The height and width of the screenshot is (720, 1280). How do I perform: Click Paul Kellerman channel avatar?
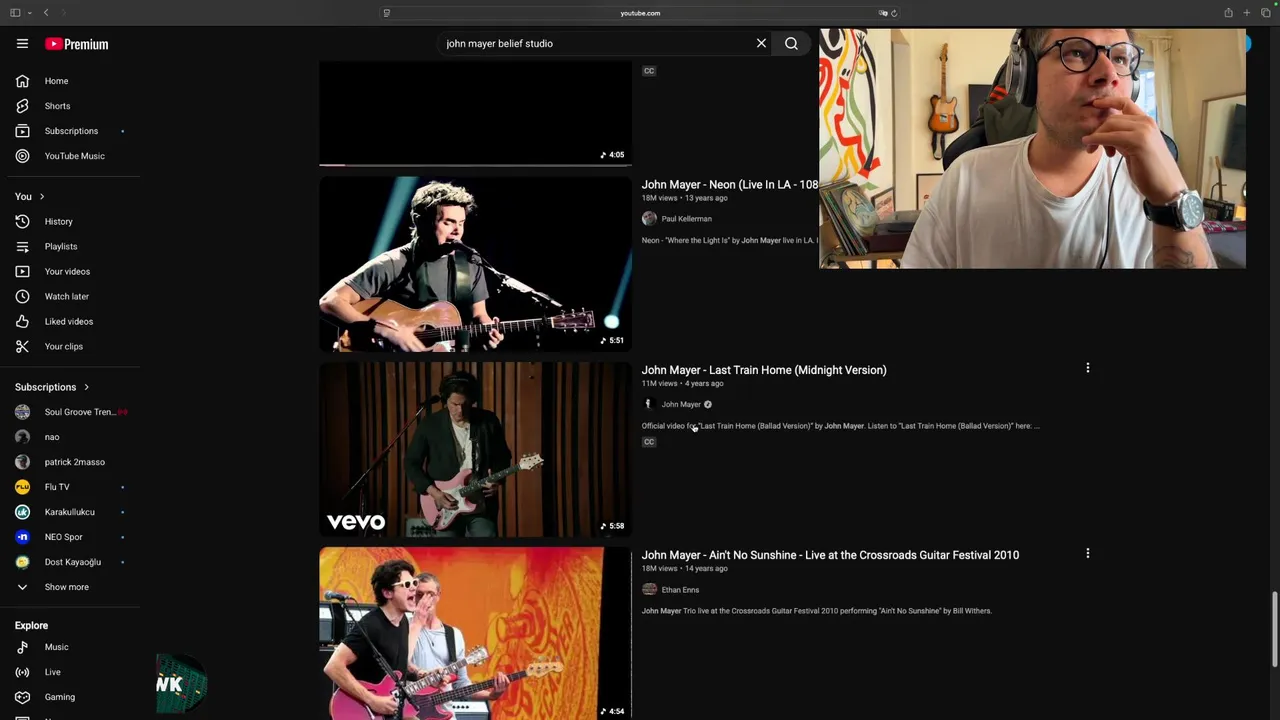pyautogui.click(x=649, y=219)
